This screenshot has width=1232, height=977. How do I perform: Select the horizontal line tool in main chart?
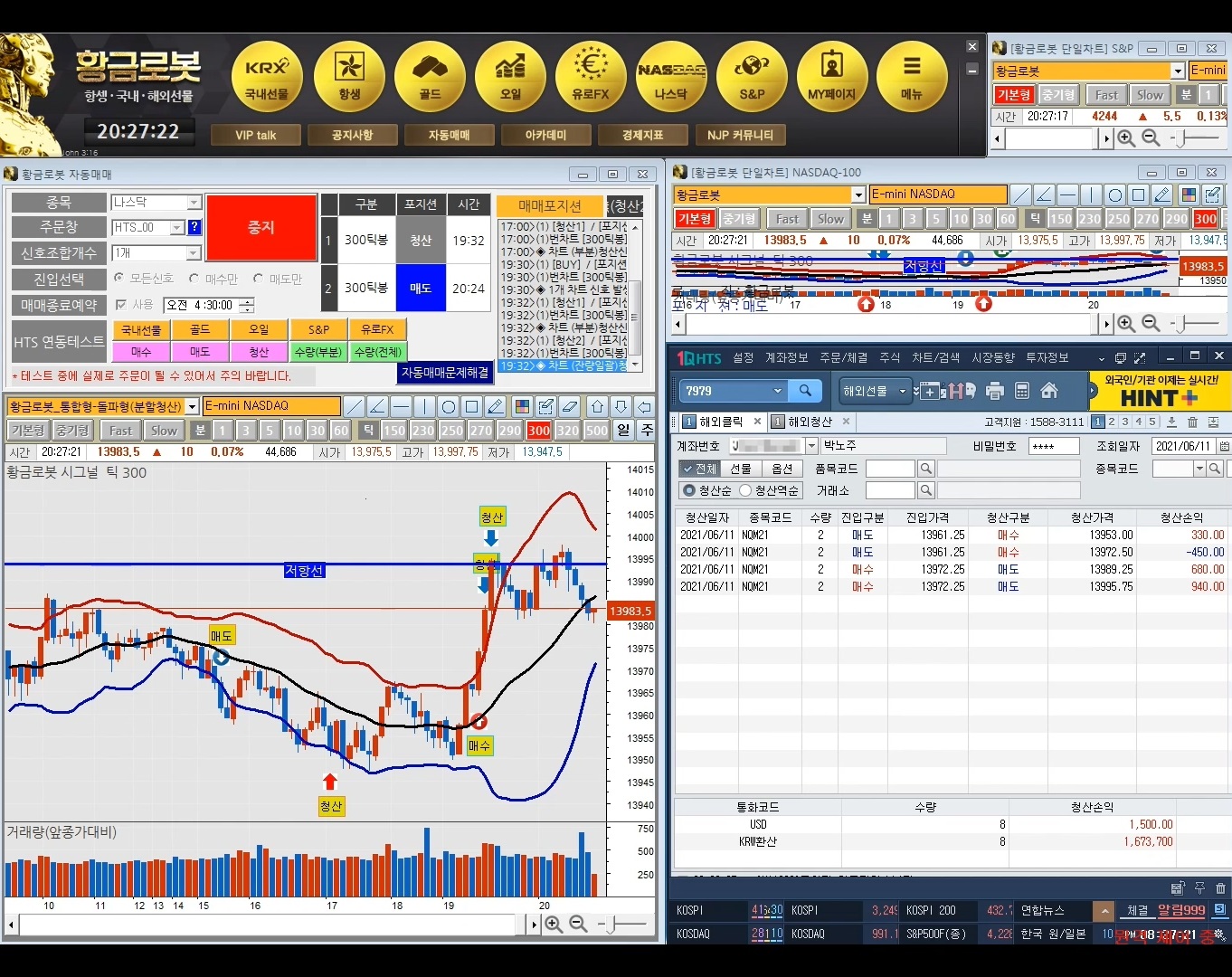402,406
